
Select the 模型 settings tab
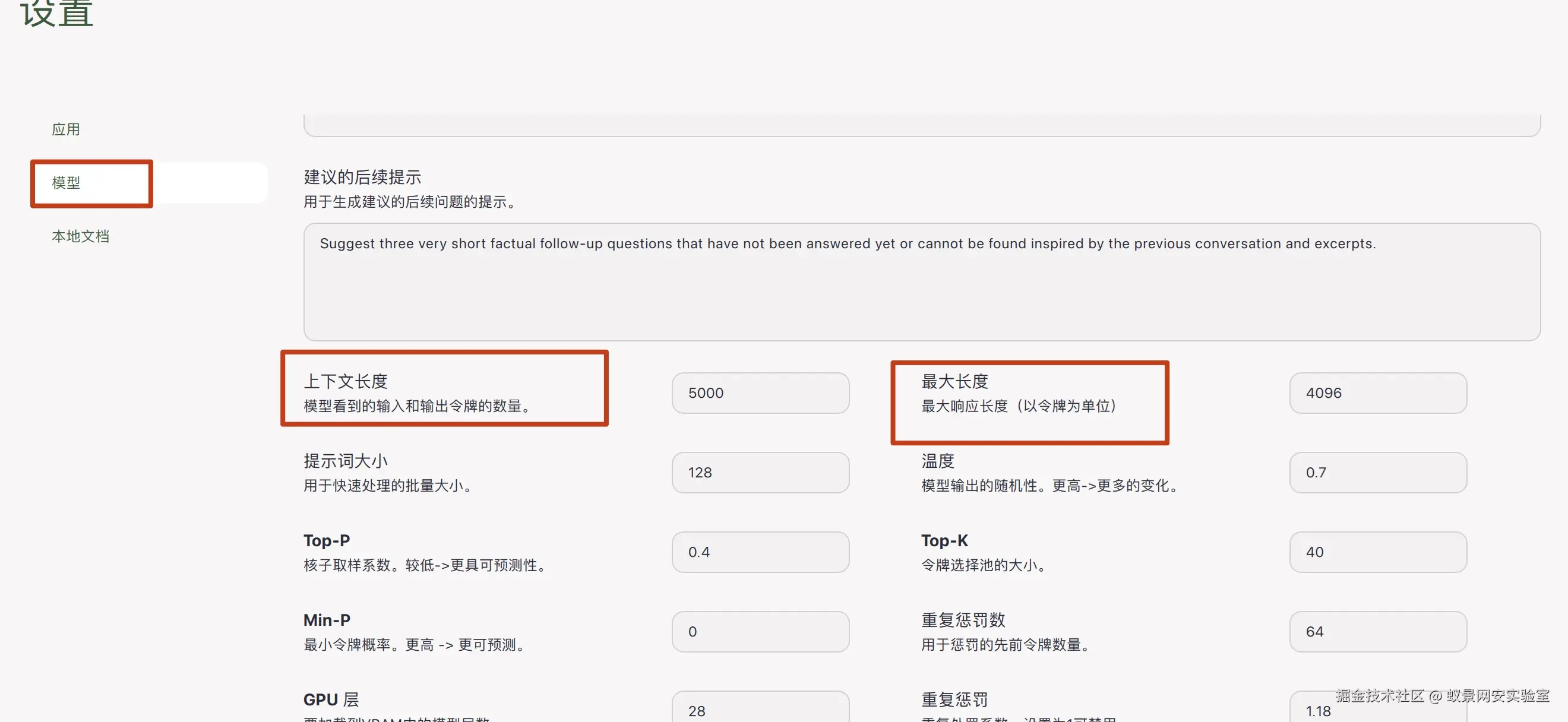click(x=66, y=182)
